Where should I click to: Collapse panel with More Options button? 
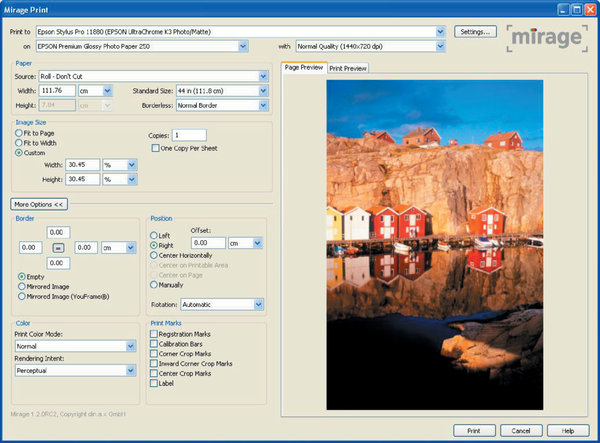pyautogui.click(x=40, y=203)
